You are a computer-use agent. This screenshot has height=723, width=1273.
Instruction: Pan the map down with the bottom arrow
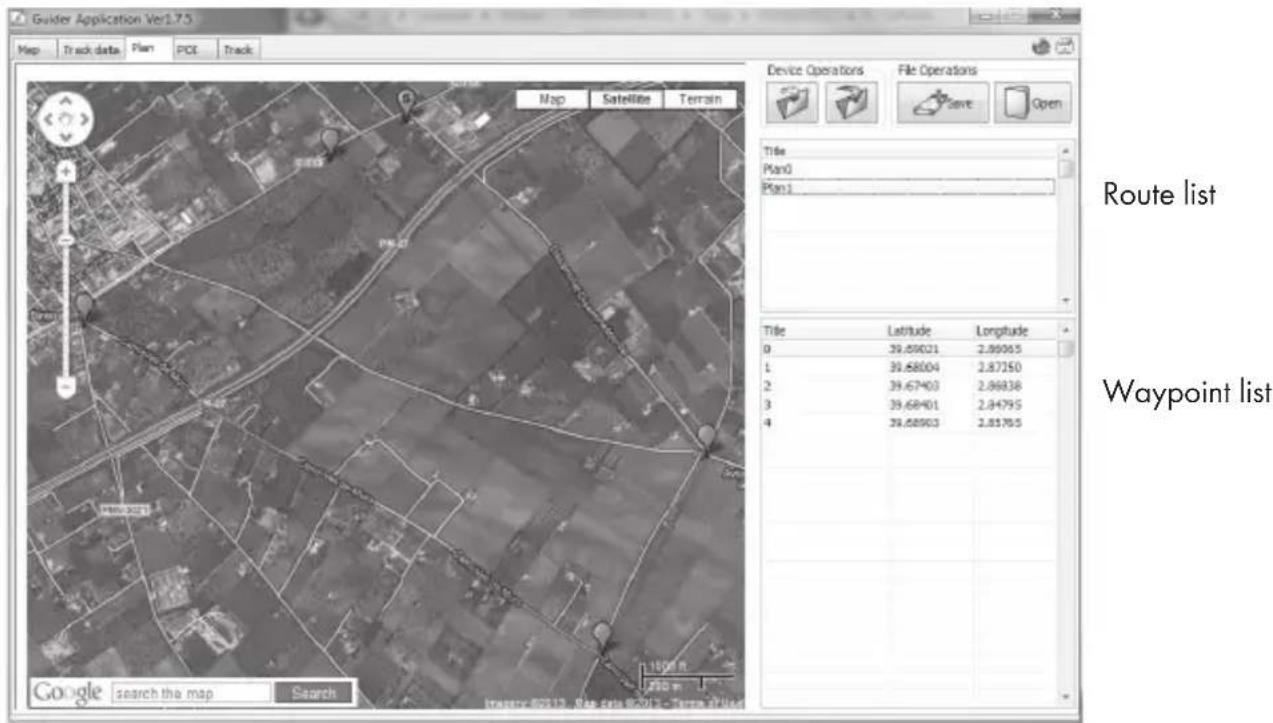pyautogui.click(x=66, y=137)
